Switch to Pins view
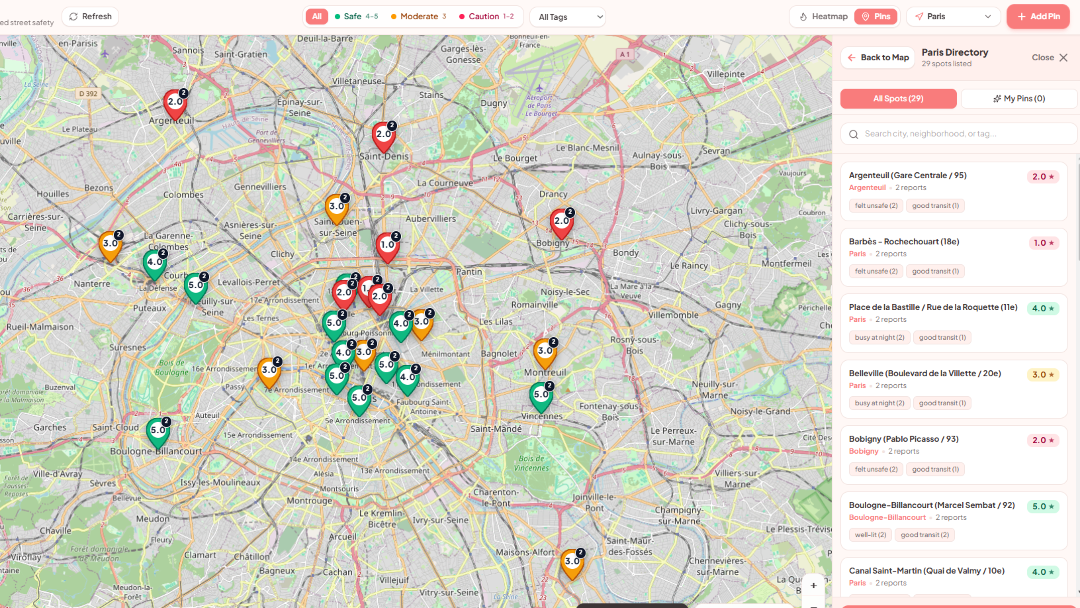The image size is (1080, 608). [876, 17]
